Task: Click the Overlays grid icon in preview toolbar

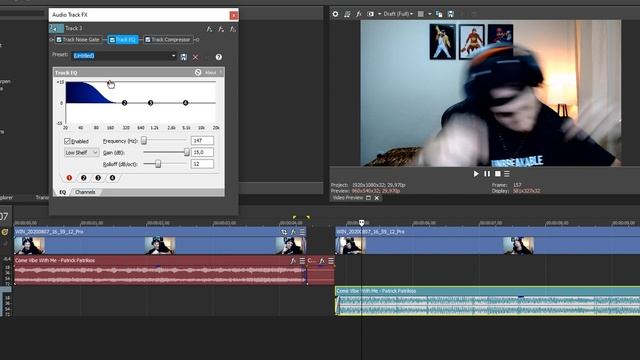Action: (x=421, y=14)
